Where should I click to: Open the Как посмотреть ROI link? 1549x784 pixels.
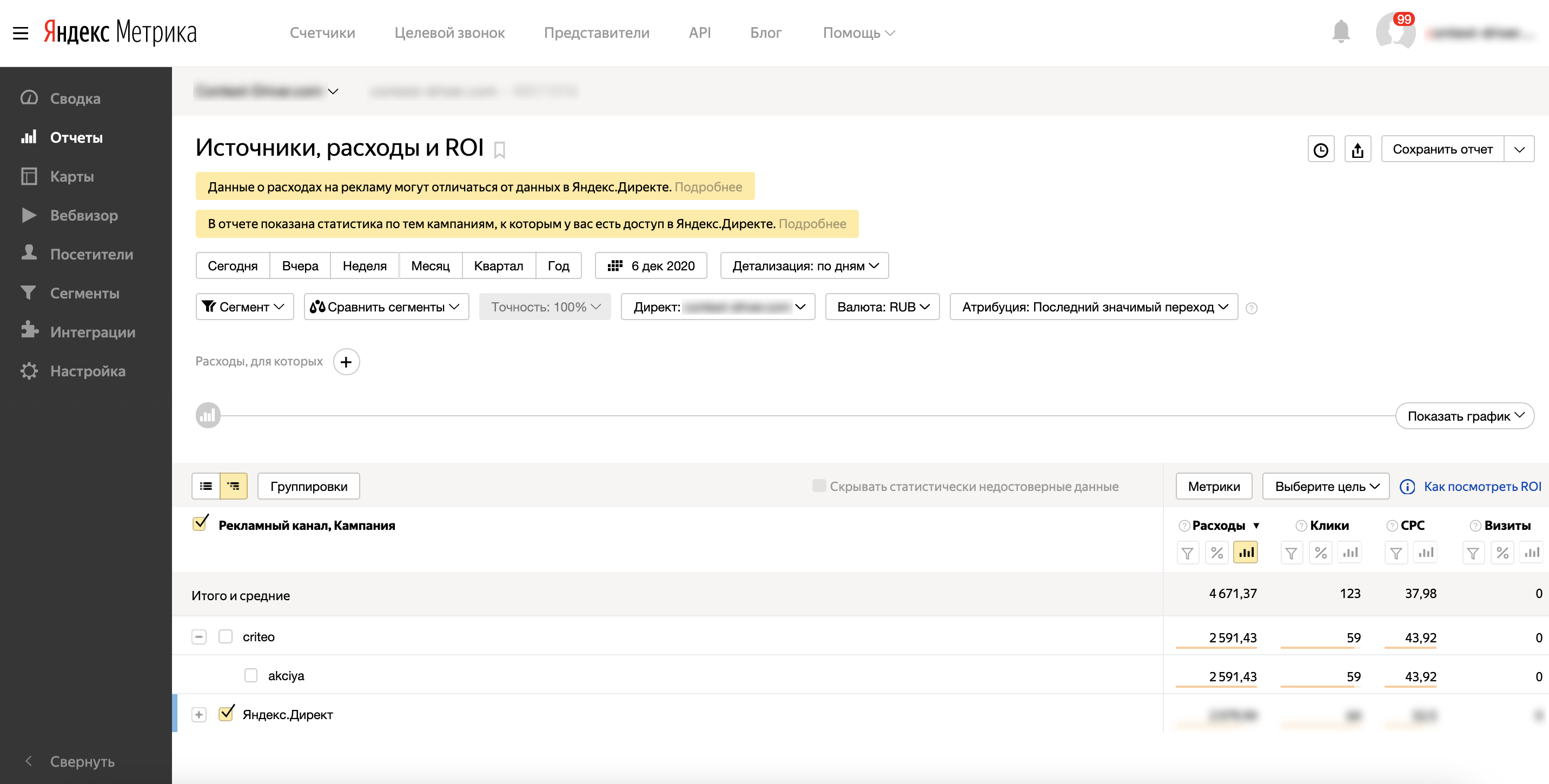1481,486
